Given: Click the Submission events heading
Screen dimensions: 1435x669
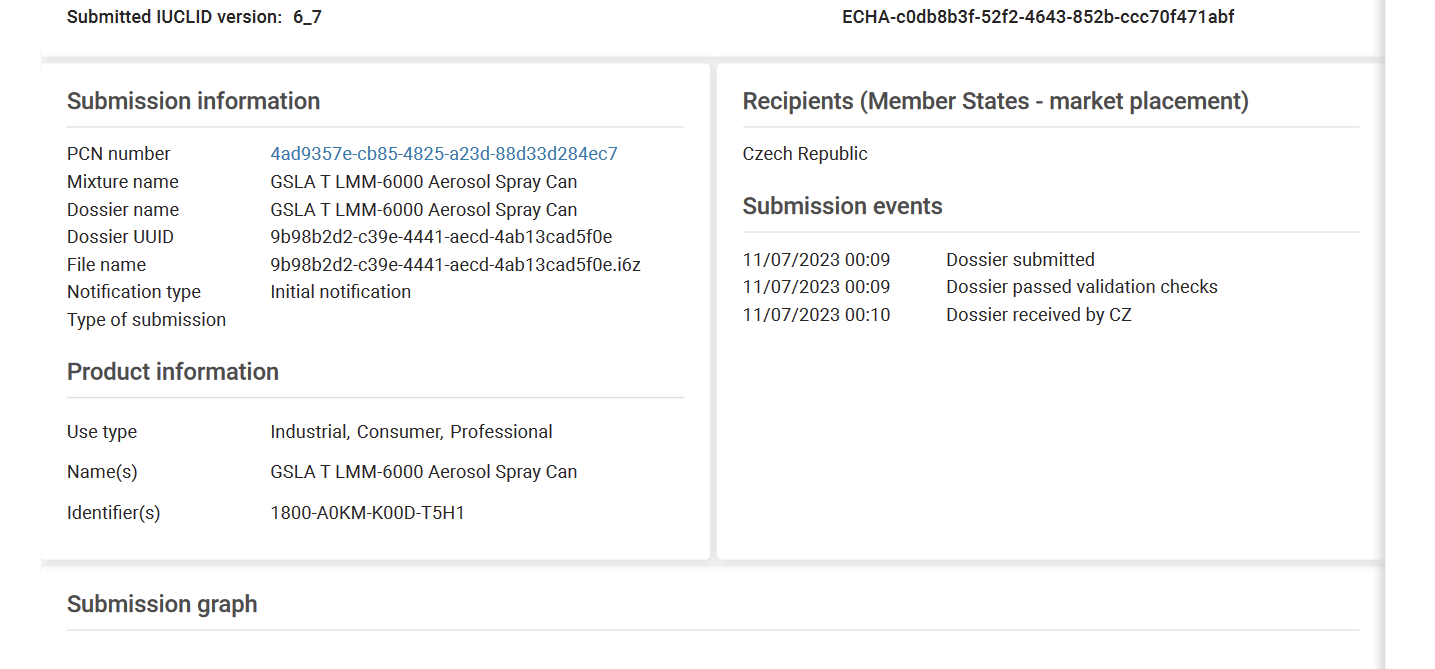Looking at the screenshot, I should 842,206.
